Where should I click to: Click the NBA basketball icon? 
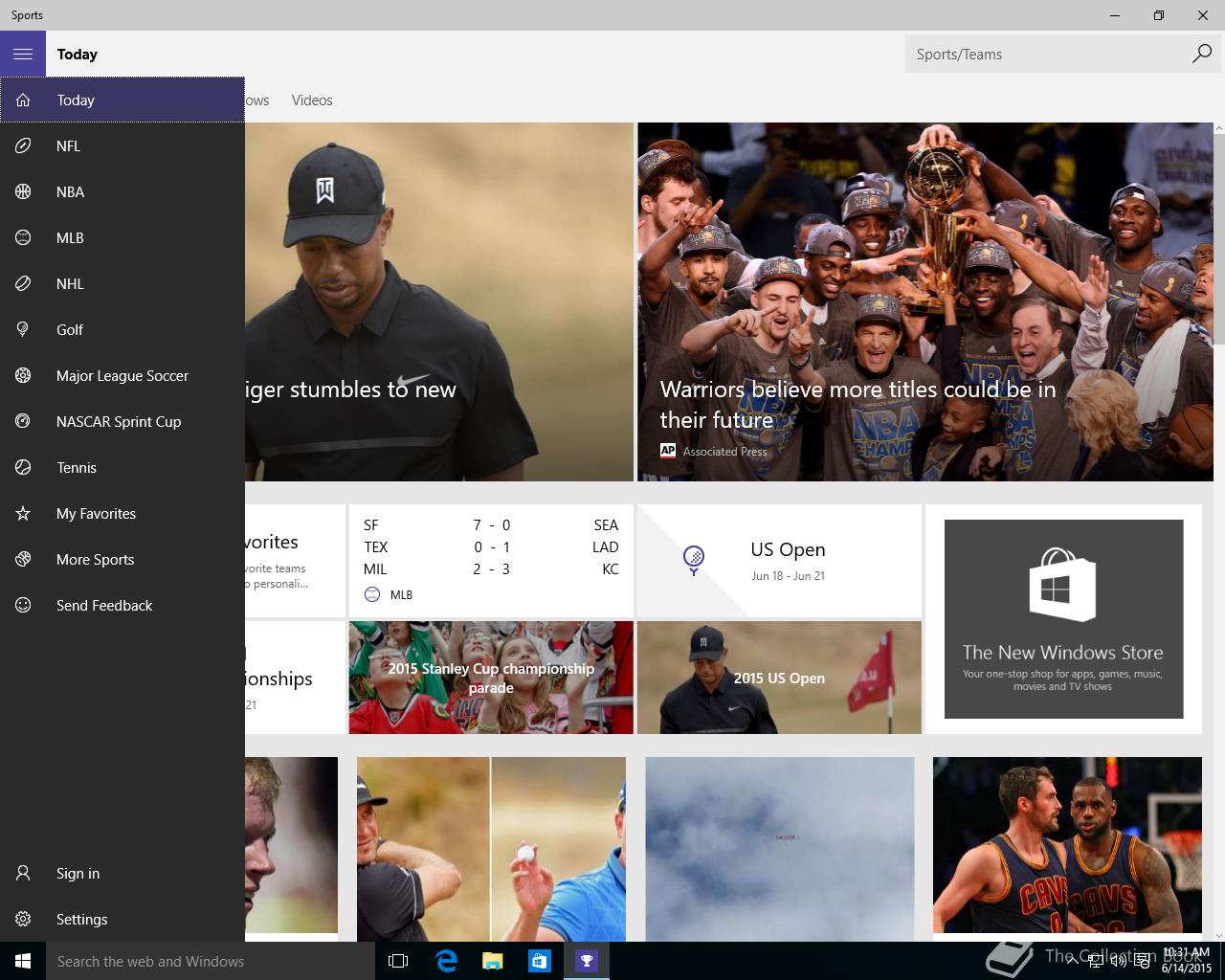tap(23, 191)
